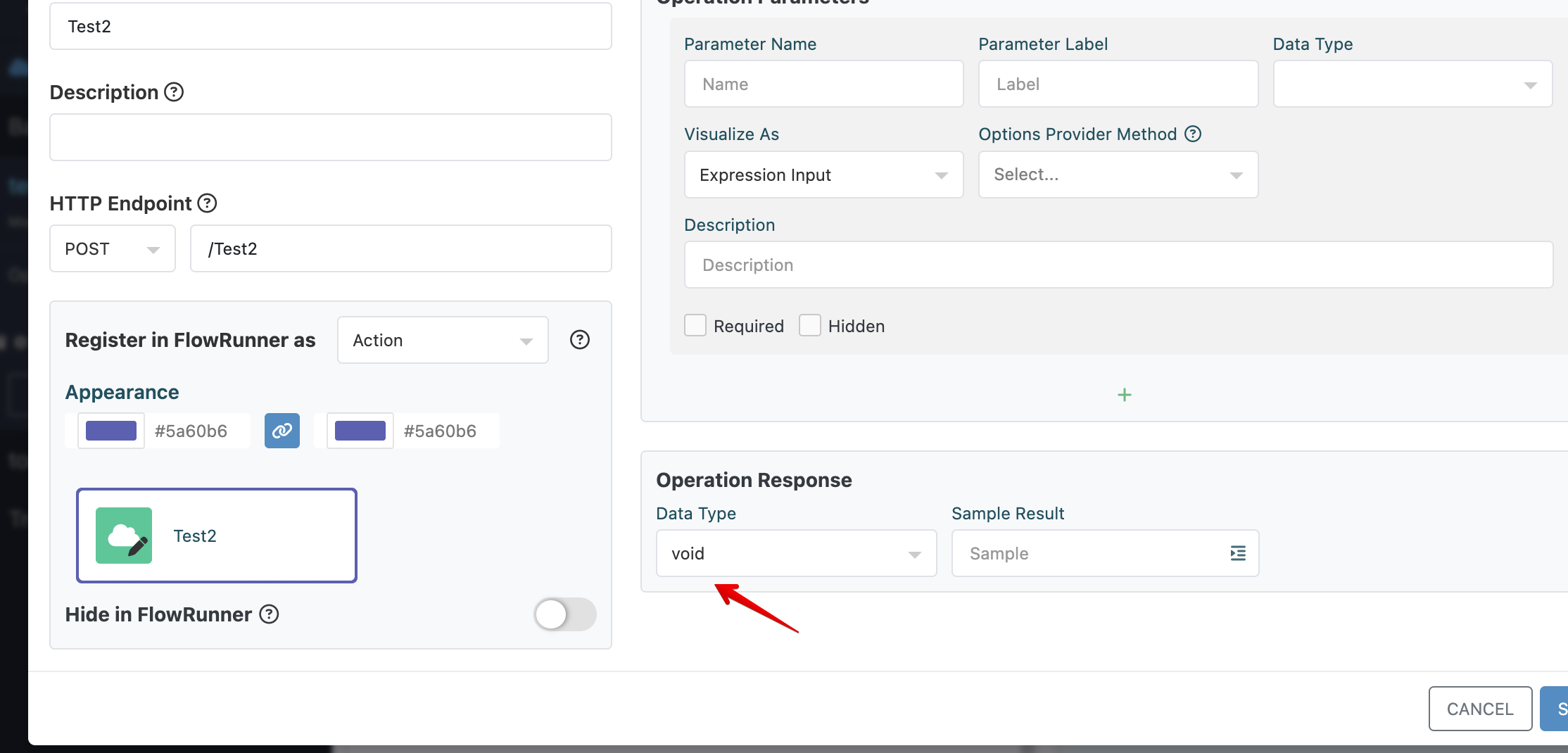Open the Sample Result editor icon
Viewport: 1568px width, 753px height.
point(1237,553)
